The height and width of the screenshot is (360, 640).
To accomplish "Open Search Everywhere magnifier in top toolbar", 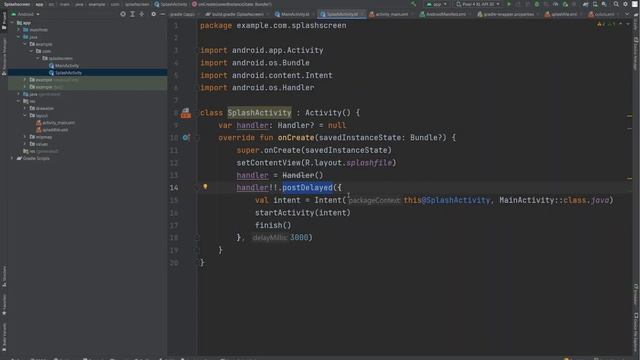I will tap(616, 4).
